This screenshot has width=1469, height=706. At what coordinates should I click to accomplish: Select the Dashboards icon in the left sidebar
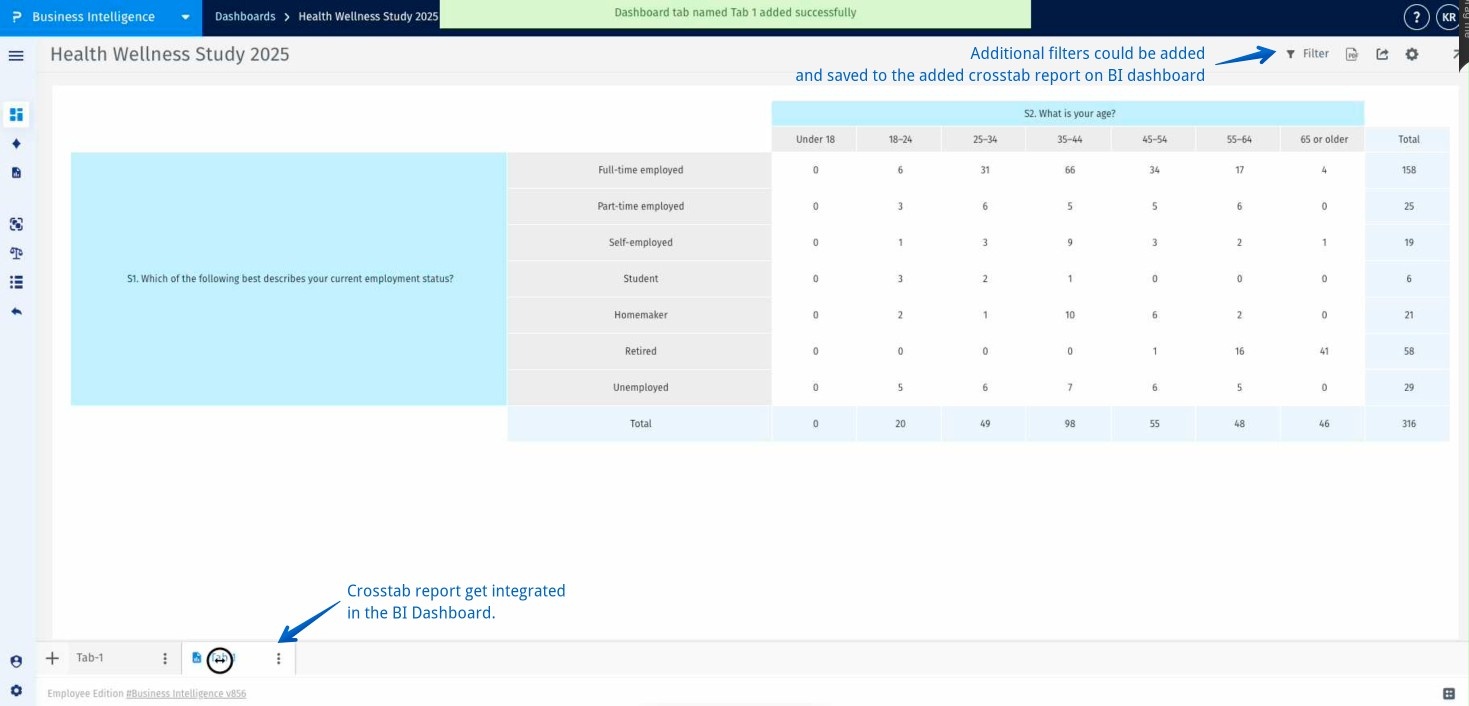tap(15, 114)
